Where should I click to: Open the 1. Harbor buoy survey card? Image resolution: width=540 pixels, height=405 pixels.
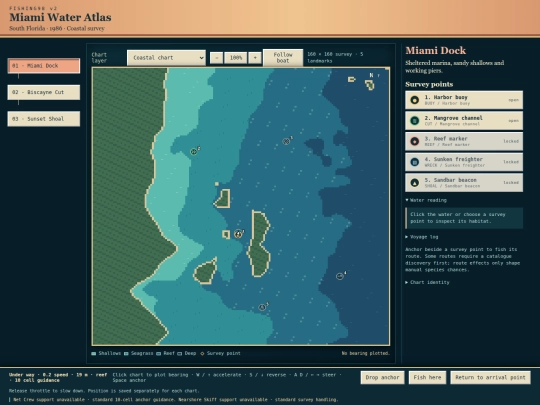point(464,100)
